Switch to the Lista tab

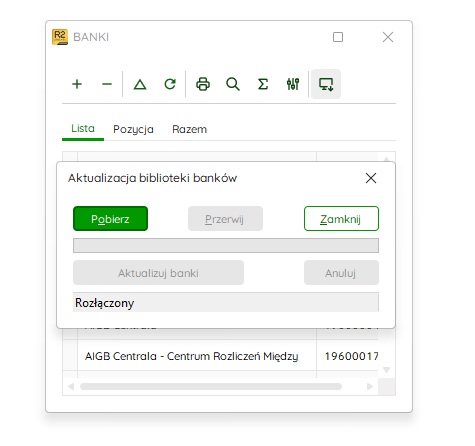pos(83,129)
